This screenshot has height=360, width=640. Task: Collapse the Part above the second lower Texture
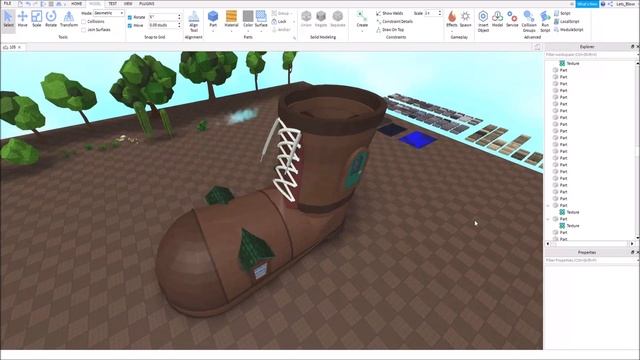[548, 219]
